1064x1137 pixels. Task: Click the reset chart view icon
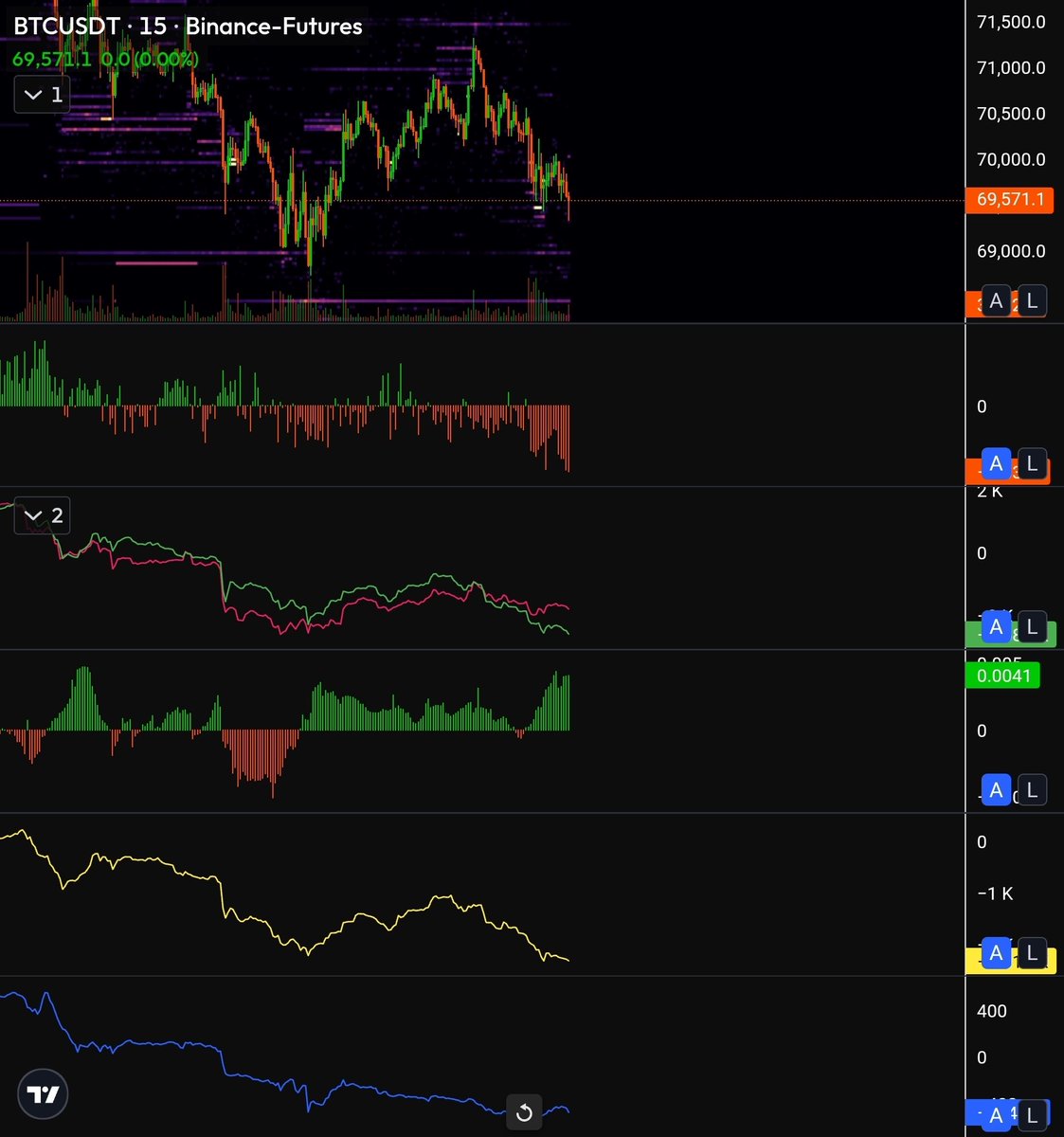[x=524, y=1112]
